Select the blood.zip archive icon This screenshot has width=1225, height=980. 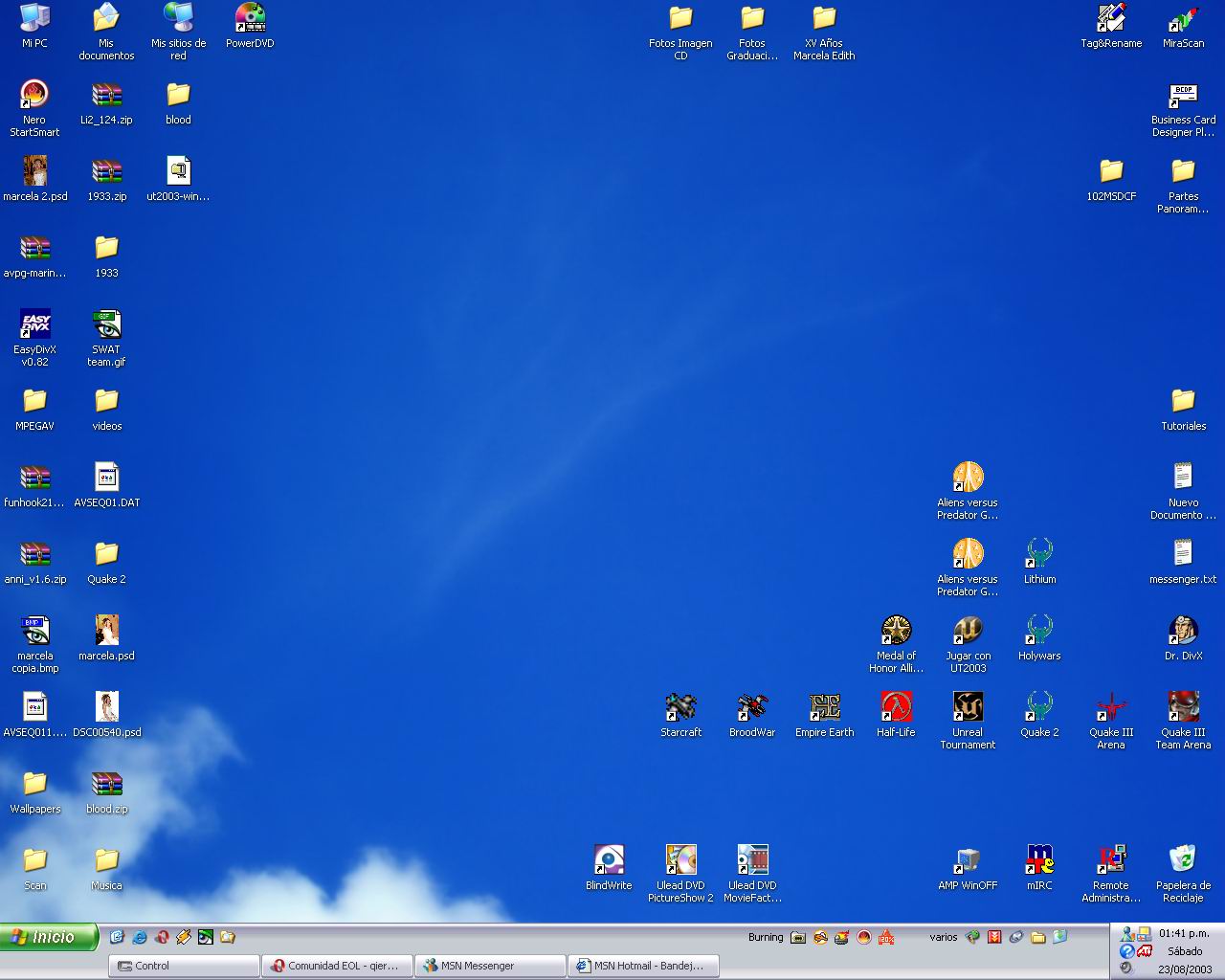point(106,783)
